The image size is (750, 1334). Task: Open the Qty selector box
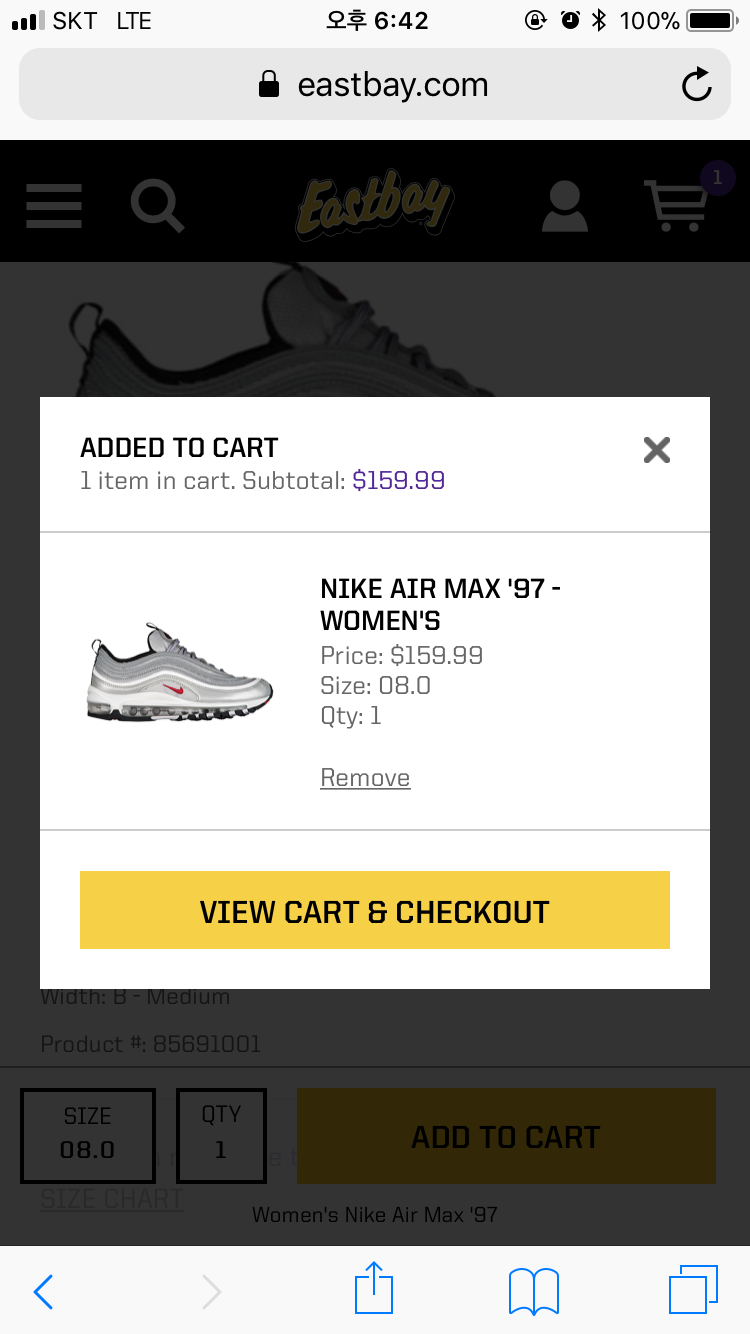point(221,1134)
